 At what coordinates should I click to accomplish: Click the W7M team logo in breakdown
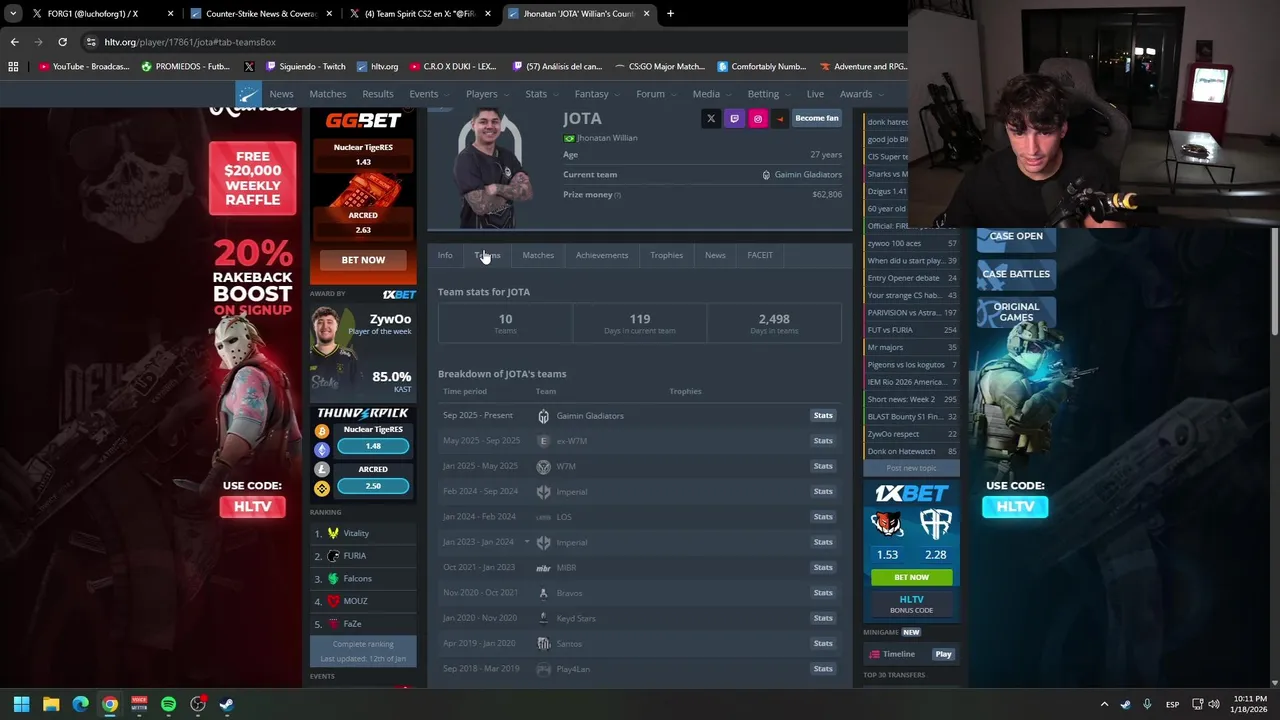pos(543,467)
